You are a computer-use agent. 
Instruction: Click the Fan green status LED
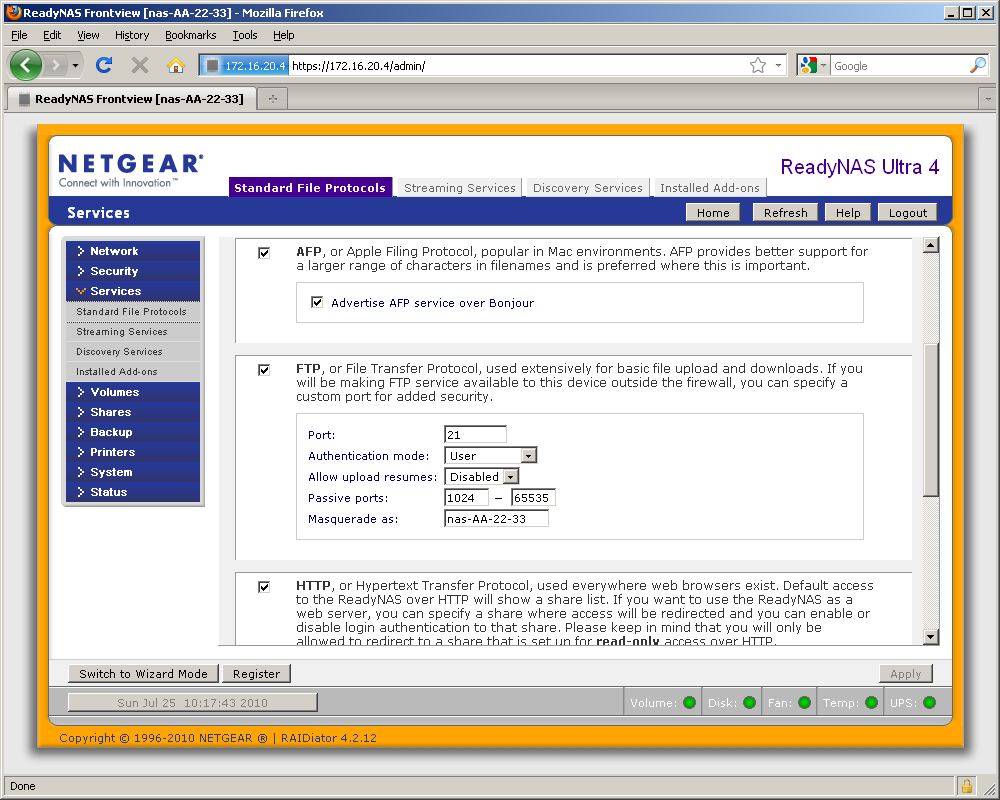(804, 702)
